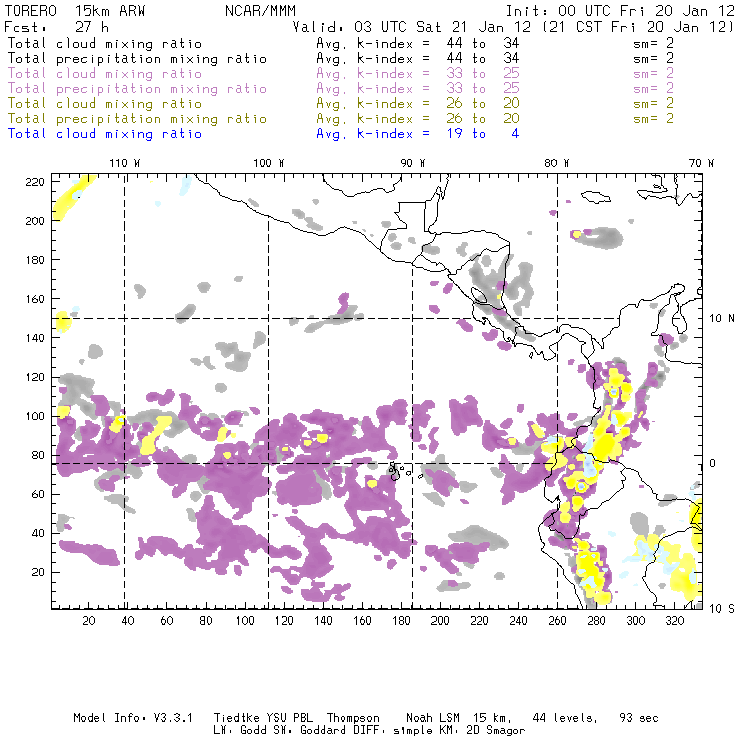Image resolution: width=740 pixels, height=740 pixels.
Task: Click the "2D Smagor" text at bottom
Action: (x=496, y=730)
